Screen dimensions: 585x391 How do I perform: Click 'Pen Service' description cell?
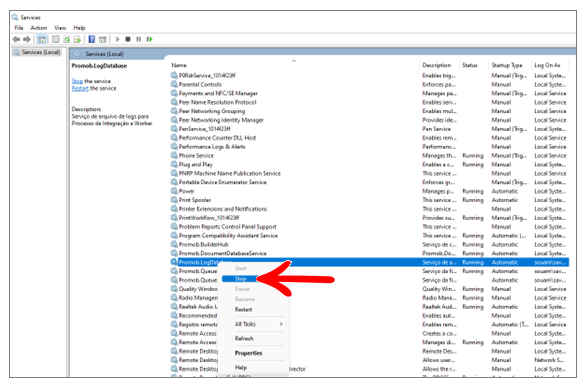(x=437, y=129)
